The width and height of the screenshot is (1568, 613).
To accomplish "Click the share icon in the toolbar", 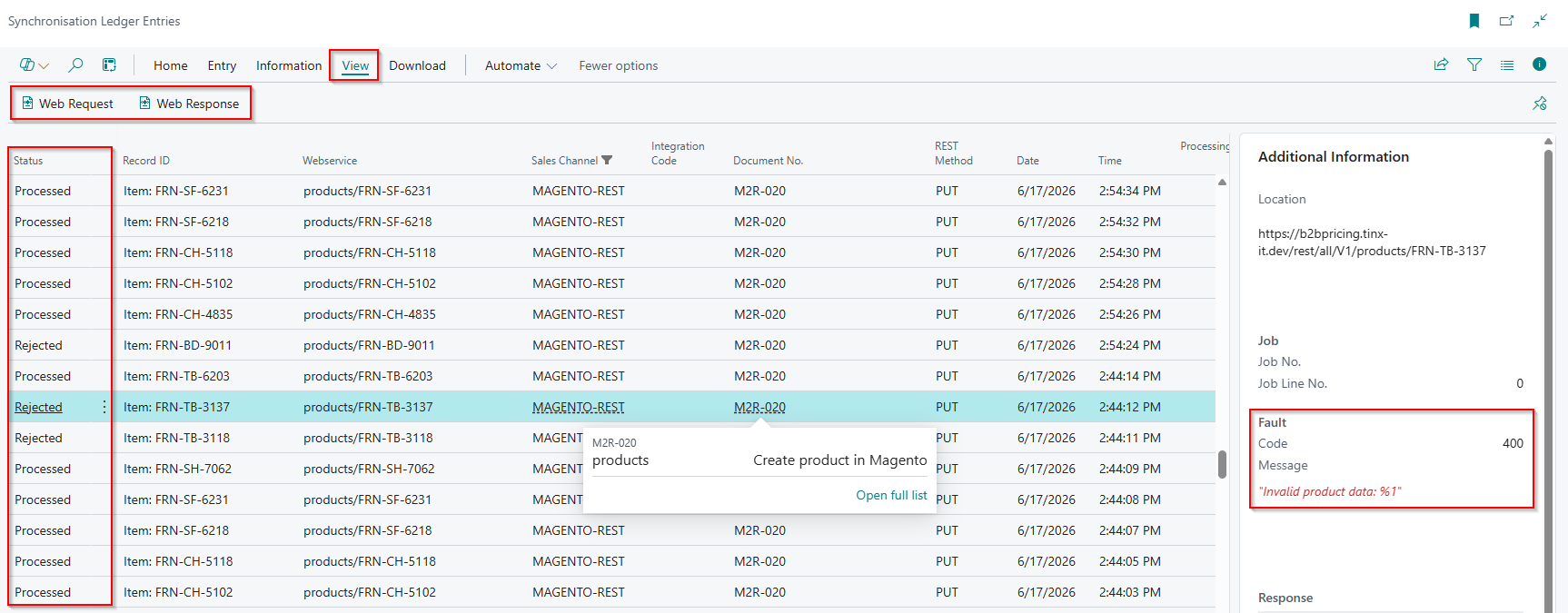I will pyautogui.click(x=1441, y=64).
